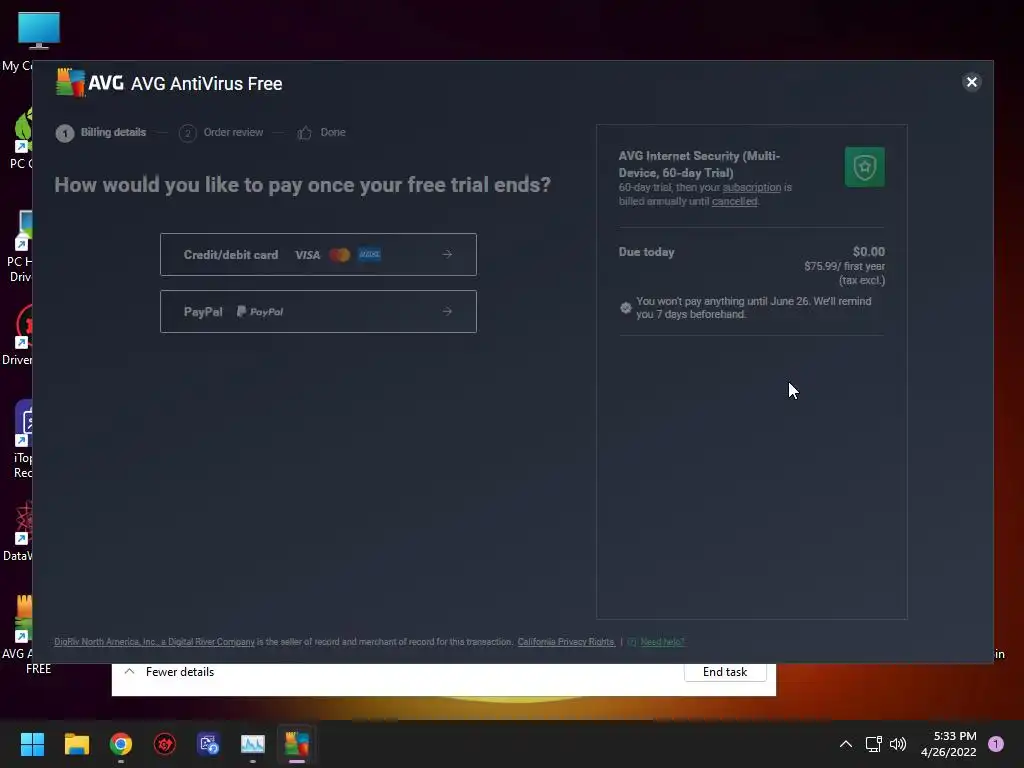1024x768 pixels.
Task: Open AVG taskbar icon
Action: coord(296,744)
